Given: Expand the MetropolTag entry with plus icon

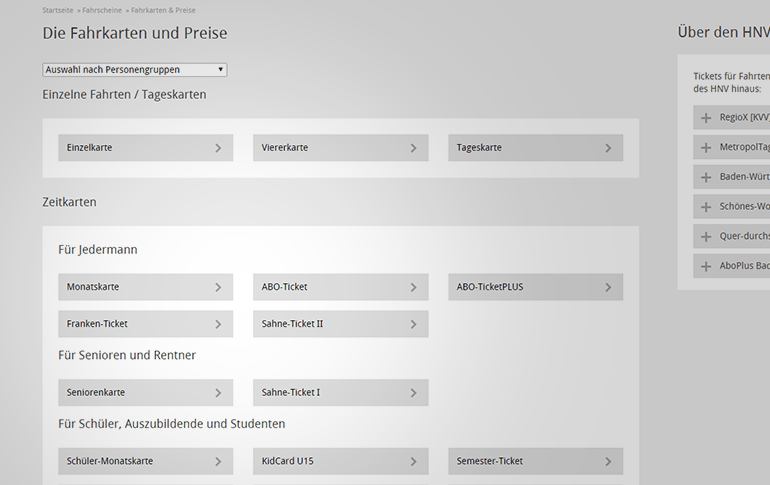Looking at the screenshot, I should click(732, 147).
